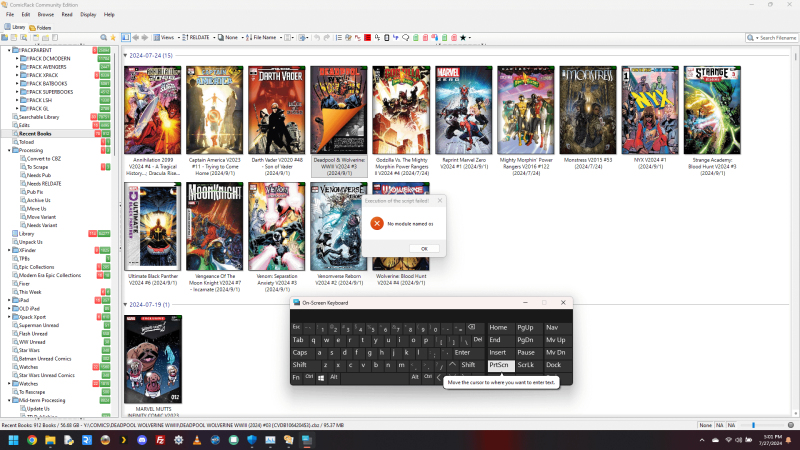Collapse the 2024-07-24 group header
The height and width of the screenshot is (450, 800).
126,56
